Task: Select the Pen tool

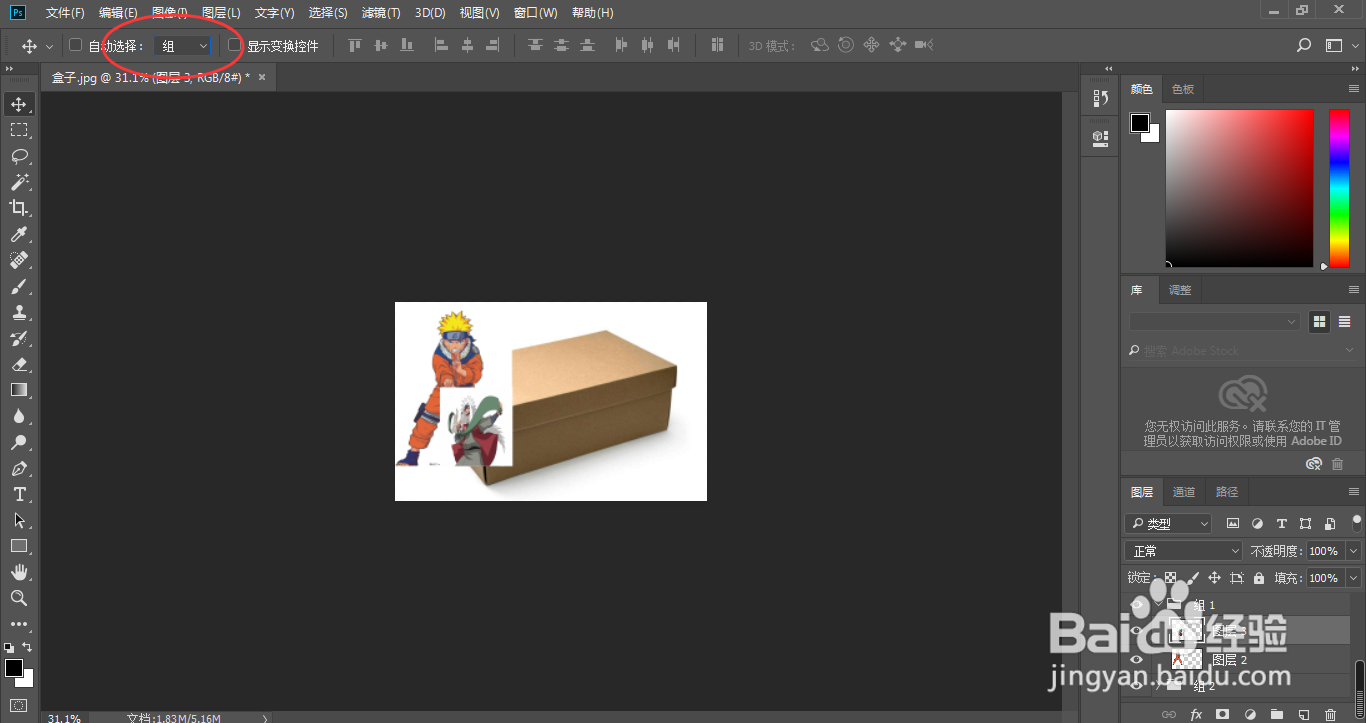Action: (19, 468)
